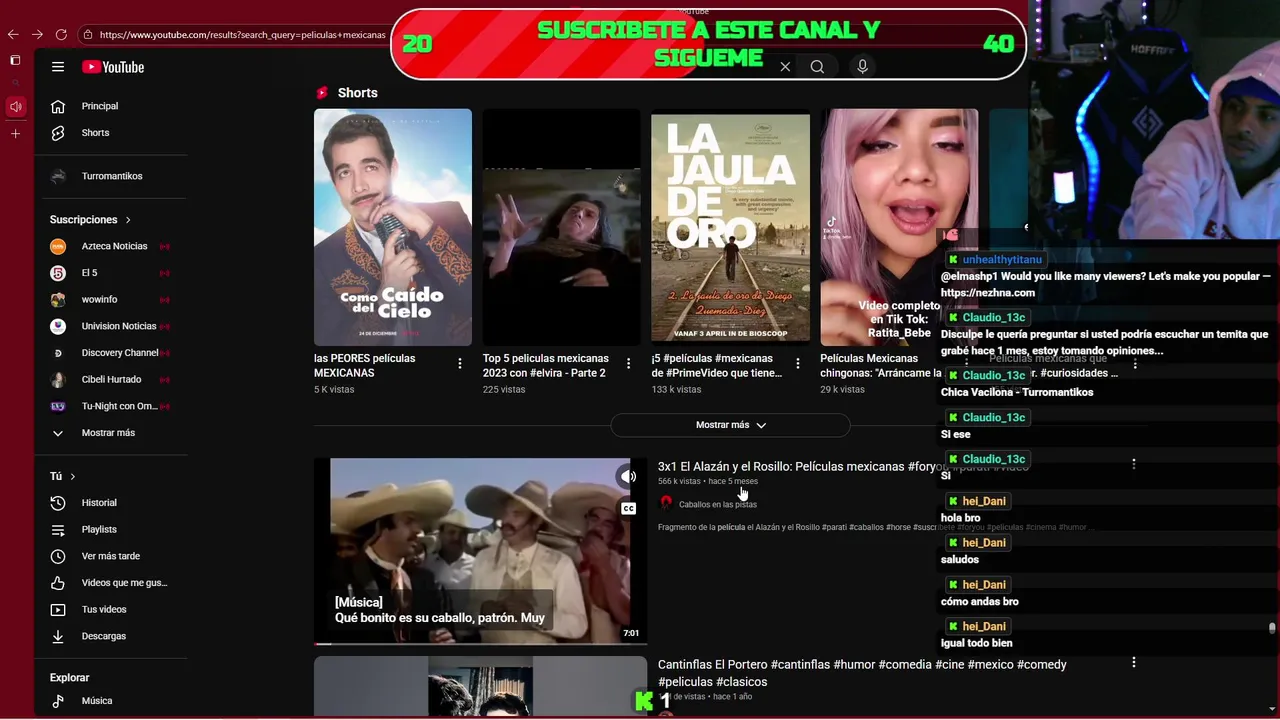Image resolution: width=1280 pixels, height=720 pixels.
Task: Open La Jaula de Oro short thumbnail
Action: pyautogui.click(x=730, y=227)
